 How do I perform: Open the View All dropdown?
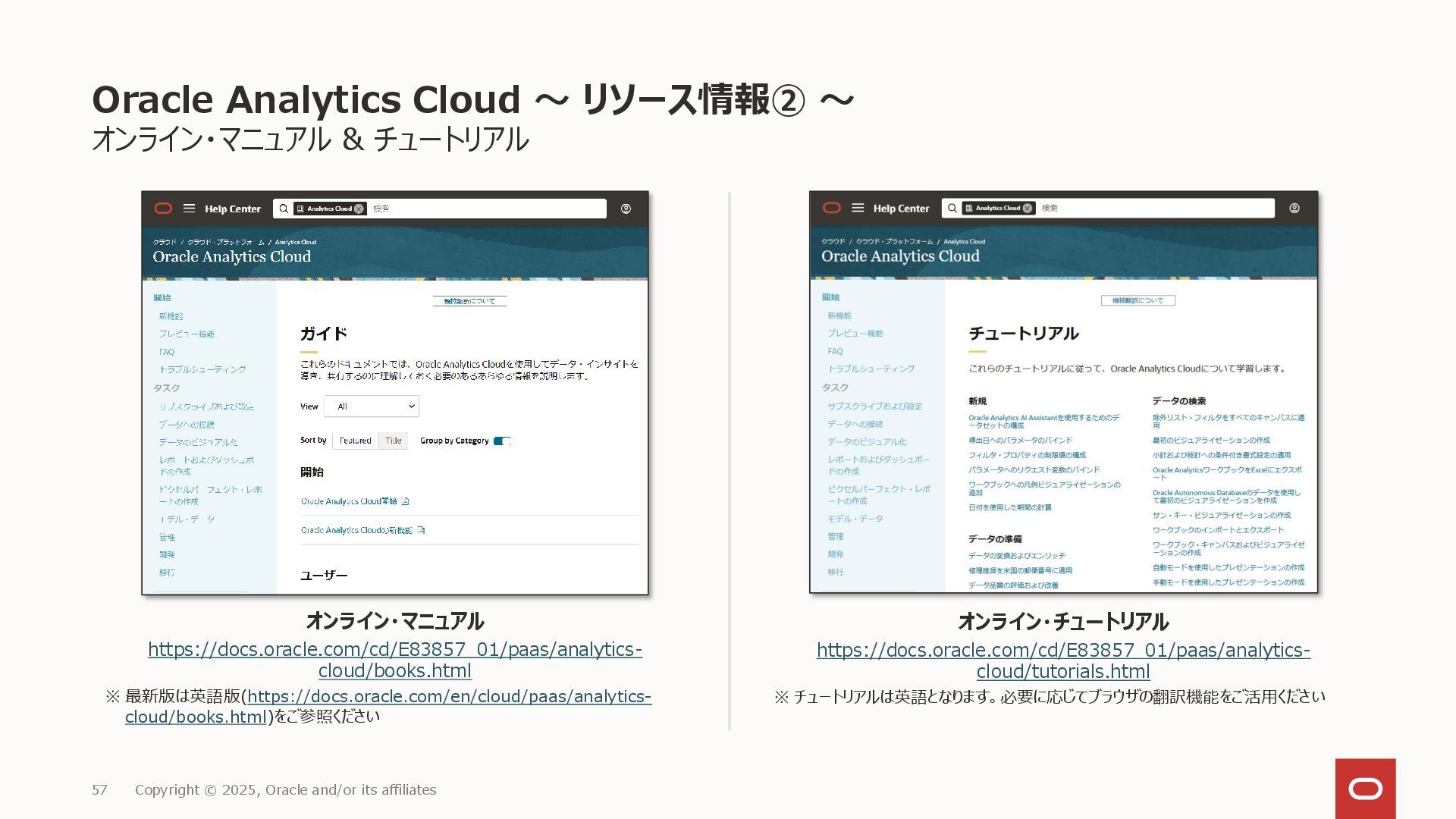[x=372, y=406]
